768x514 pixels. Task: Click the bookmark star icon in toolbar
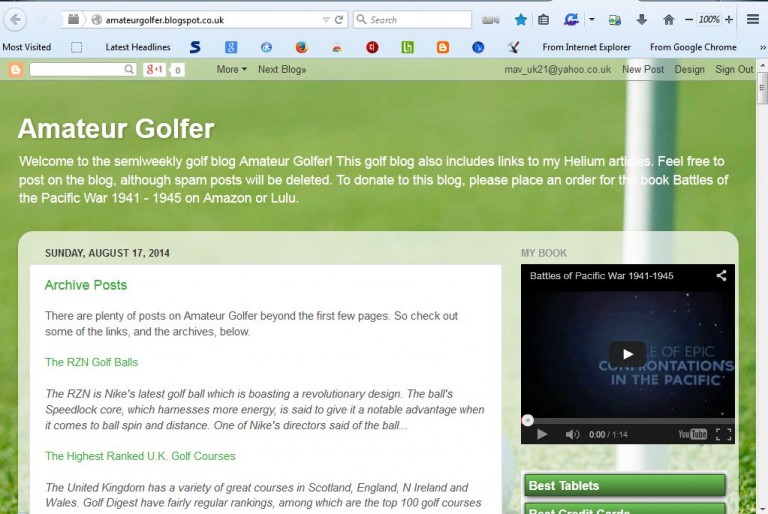point(520,19)
